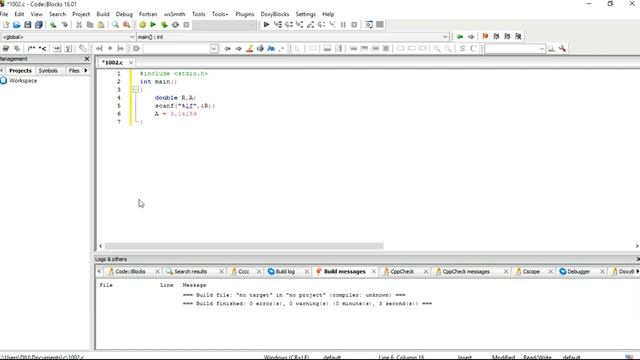Open the <global> scope dropdown
Viewport: 640px width, 360px height.
[x=132, y=37]
